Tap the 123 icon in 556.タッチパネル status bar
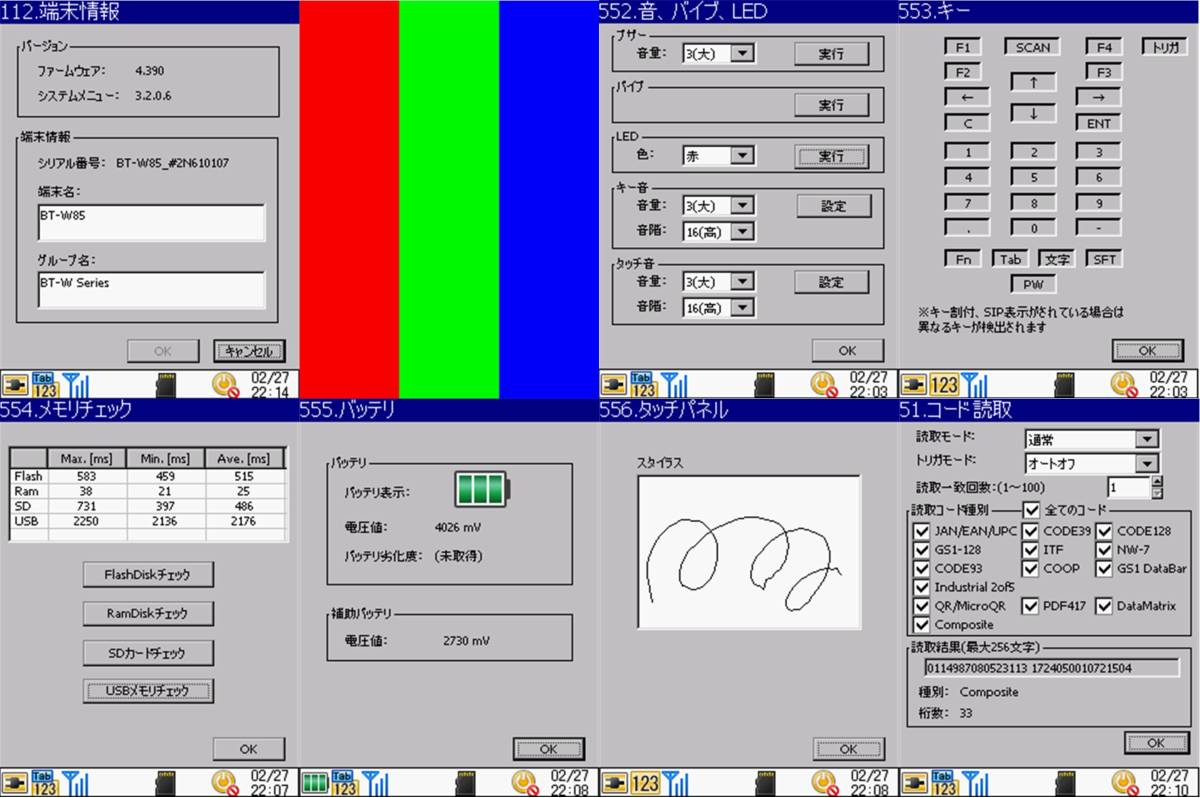This screenshot has width=1200, height=798. [644, 783]
